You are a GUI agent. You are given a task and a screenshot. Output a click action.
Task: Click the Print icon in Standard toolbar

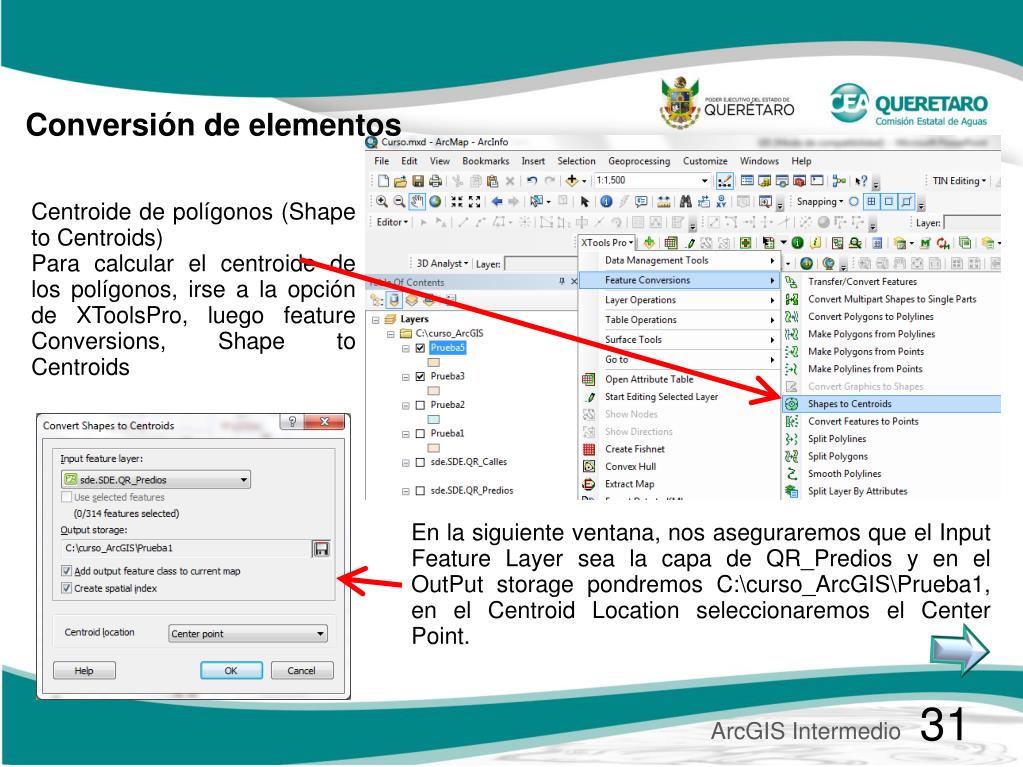click(435, 181)
